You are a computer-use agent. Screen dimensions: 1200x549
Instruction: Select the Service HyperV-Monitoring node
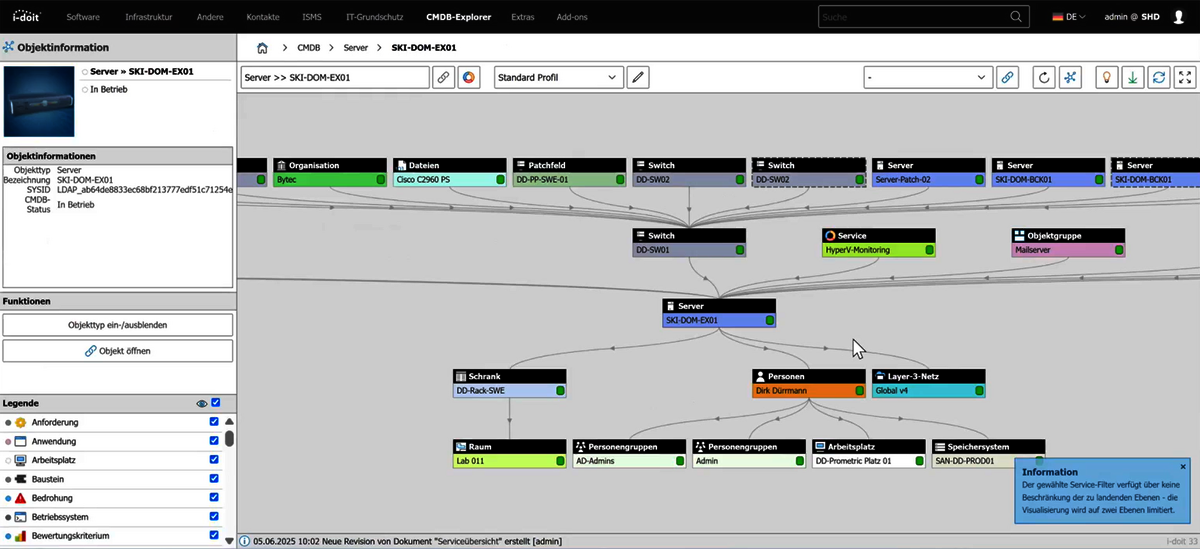pos(878,243)
